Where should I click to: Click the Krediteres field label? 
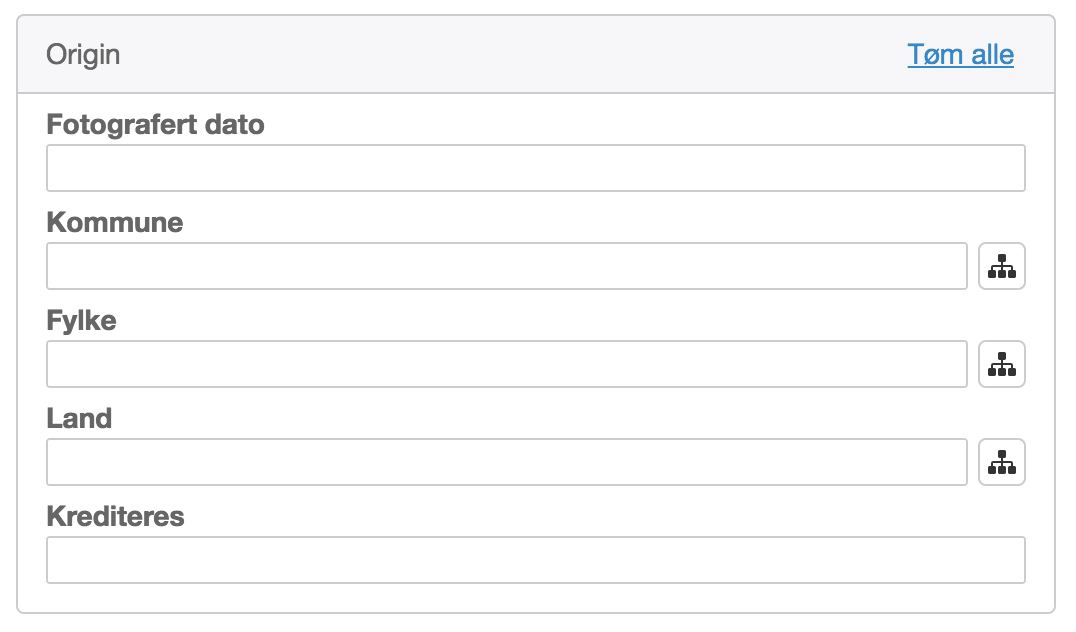click(x=115, y=516)
